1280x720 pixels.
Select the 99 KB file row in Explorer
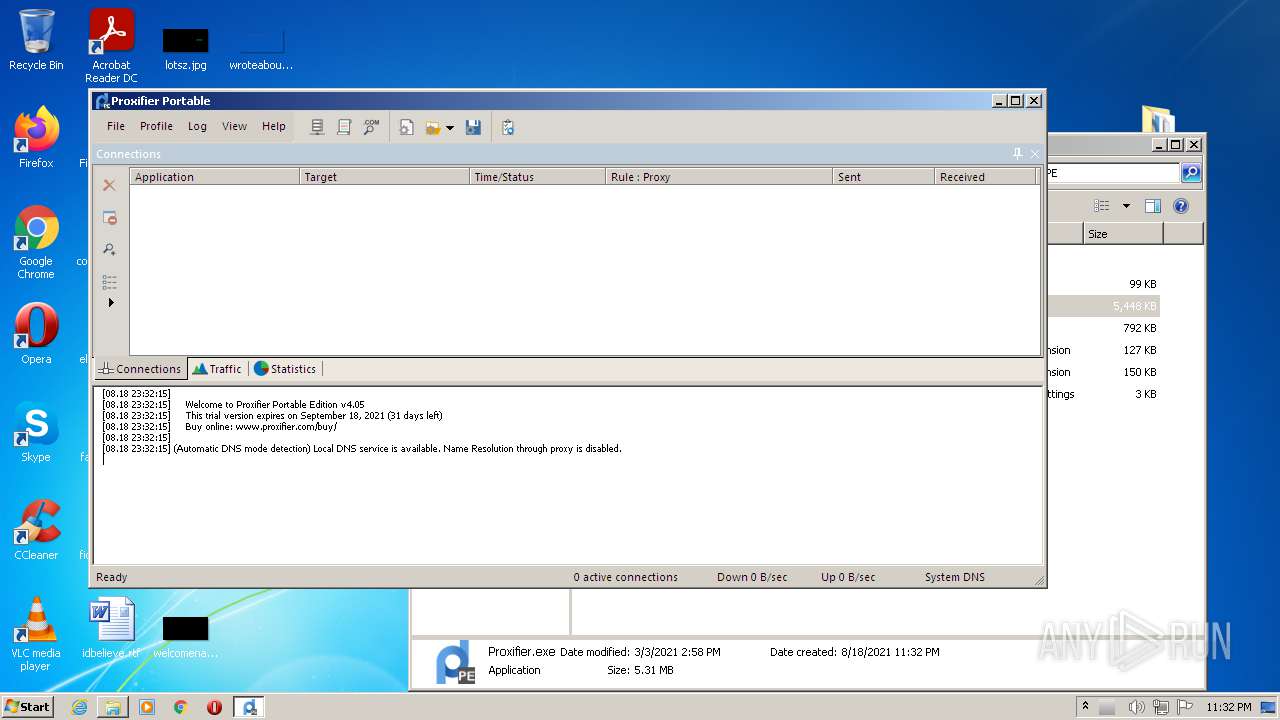click(1103, 284)
